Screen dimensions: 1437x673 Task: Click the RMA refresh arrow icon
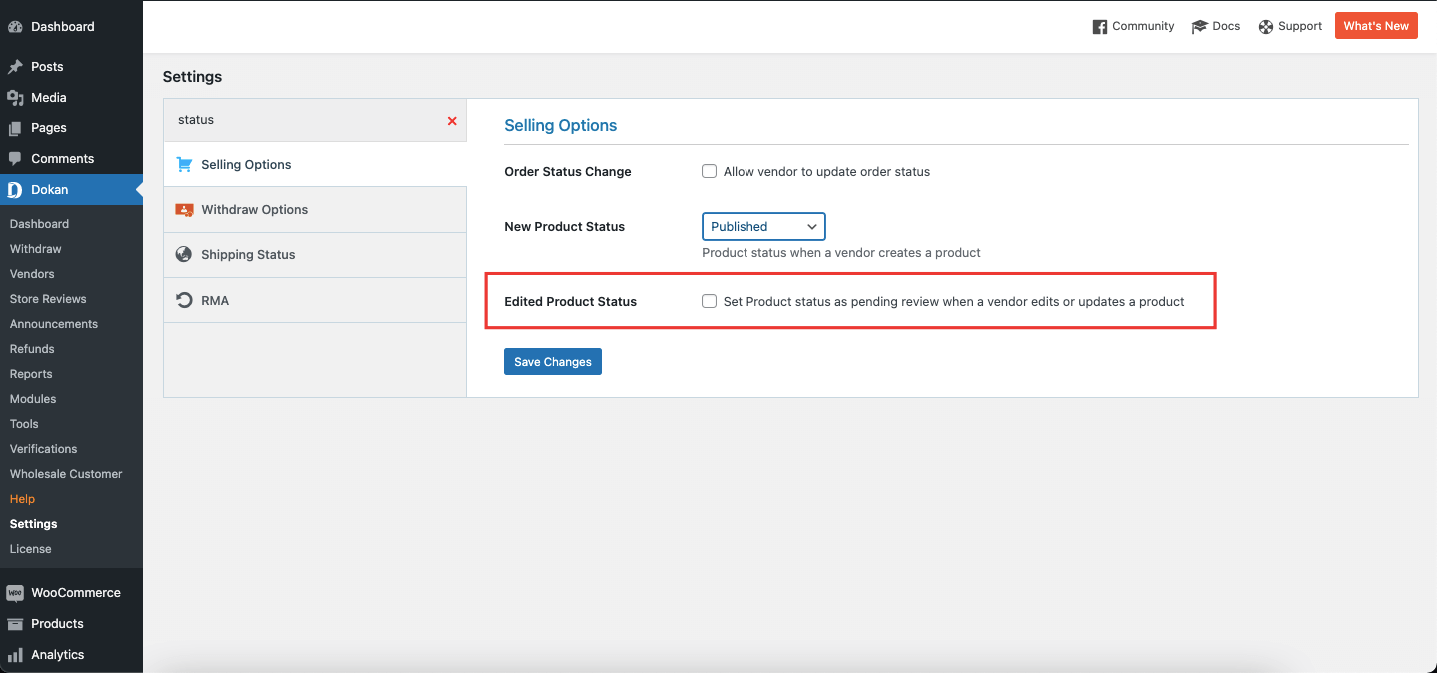[184, 300]
